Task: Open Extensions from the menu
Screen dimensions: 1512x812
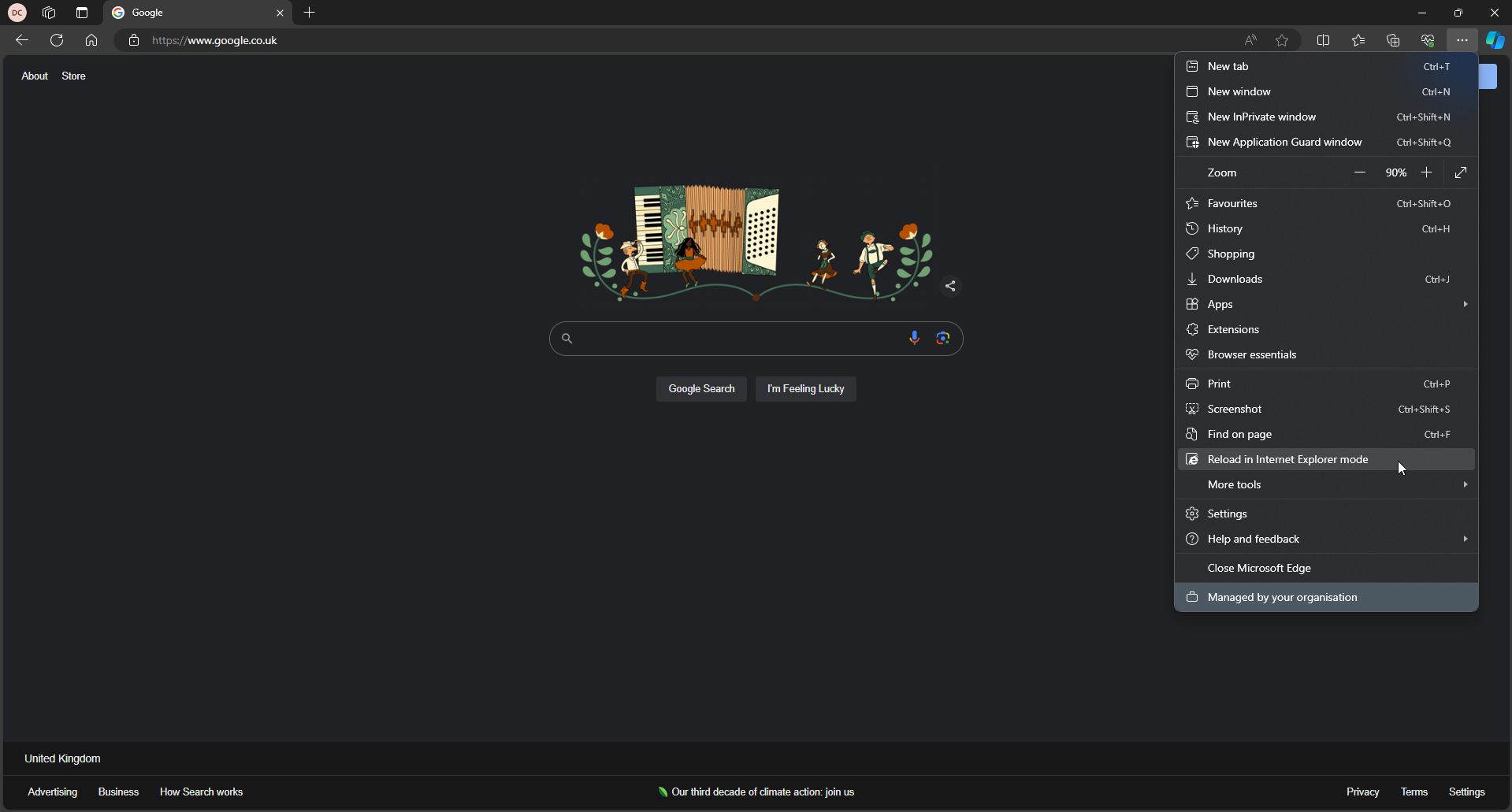Action: [1327, 329]
